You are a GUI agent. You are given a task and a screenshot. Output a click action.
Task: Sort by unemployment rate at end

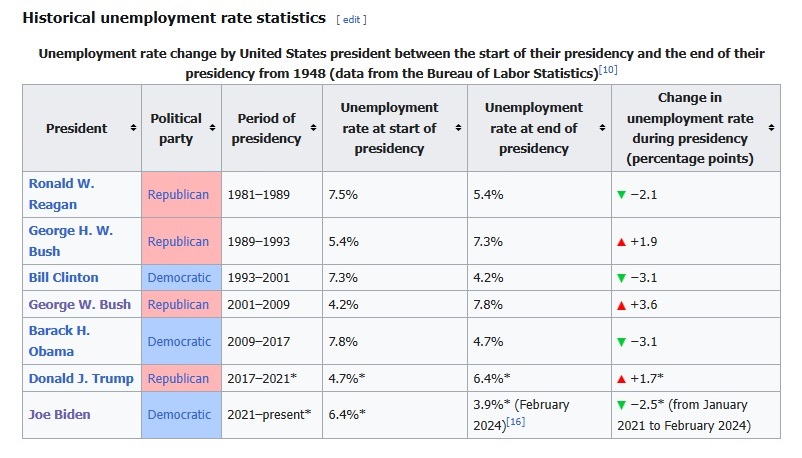coord(603,128)
